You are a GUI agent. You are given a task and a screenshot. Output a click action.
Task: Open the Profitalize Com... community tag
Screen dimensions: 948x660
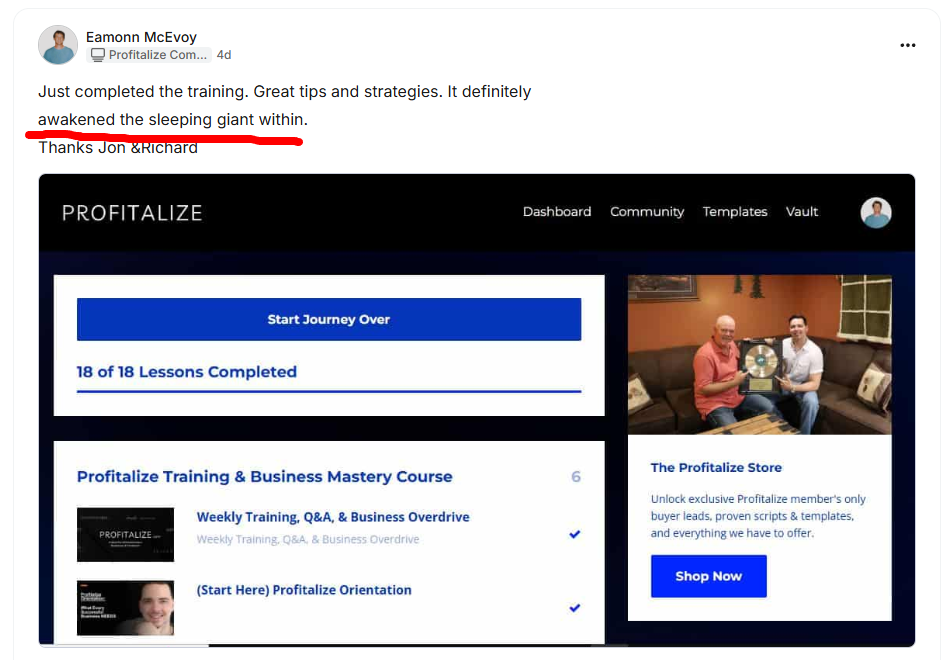click(x=149, y=55)
